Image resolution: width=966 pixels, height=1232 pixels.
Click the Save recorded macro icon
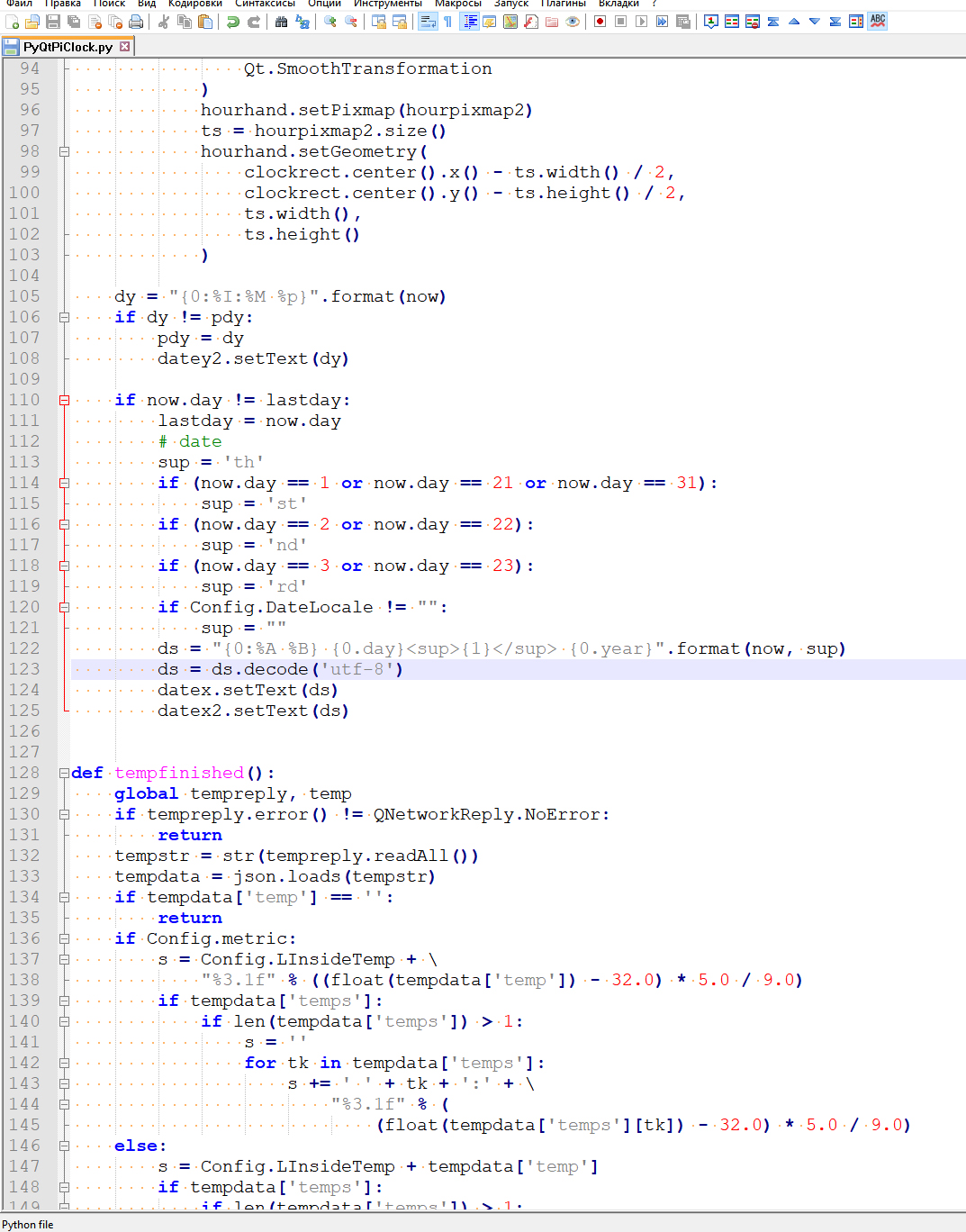point(683,22)
